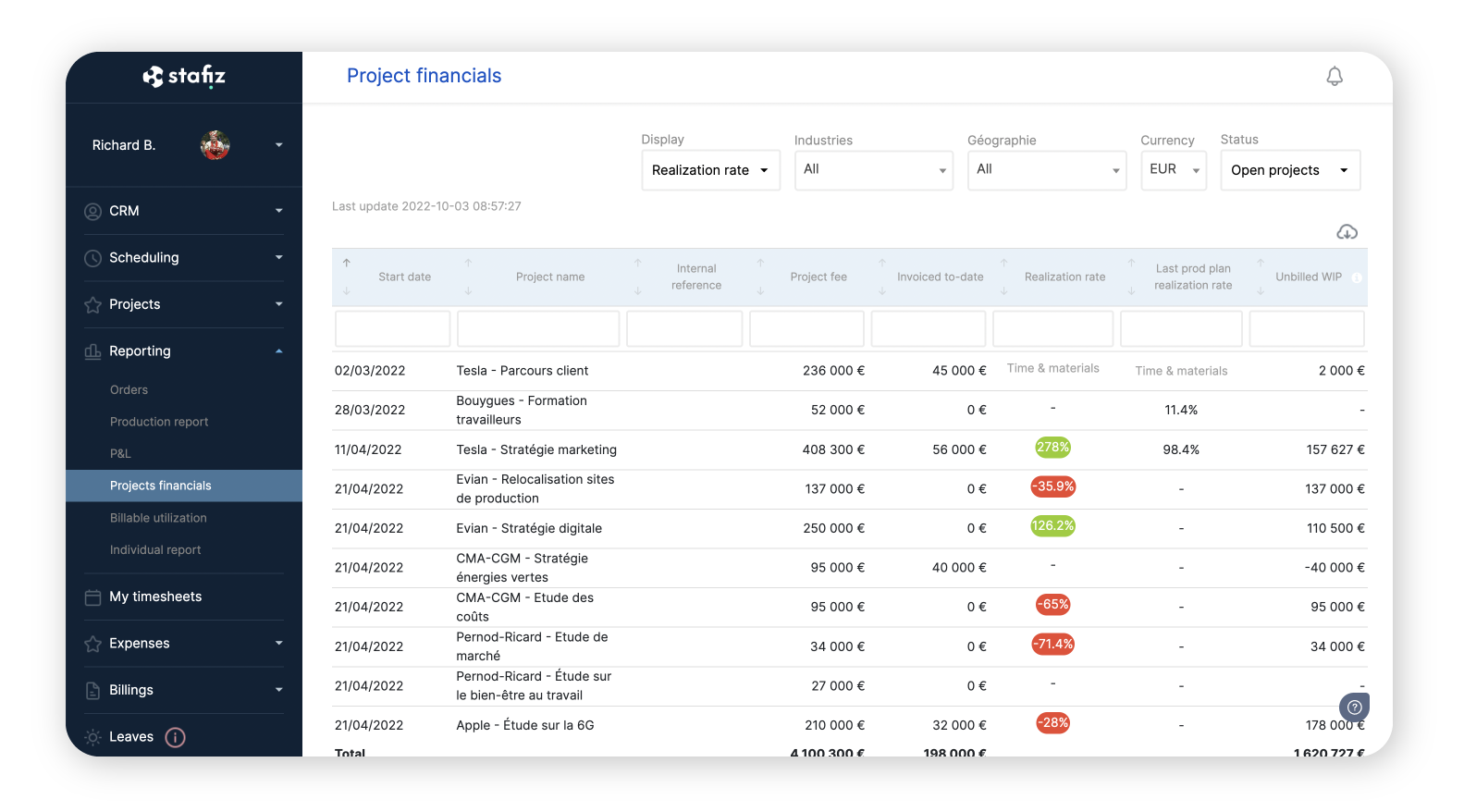1464x812 pixels.
Task: Open Tesla - Parcours client project row
Action: 849,371
